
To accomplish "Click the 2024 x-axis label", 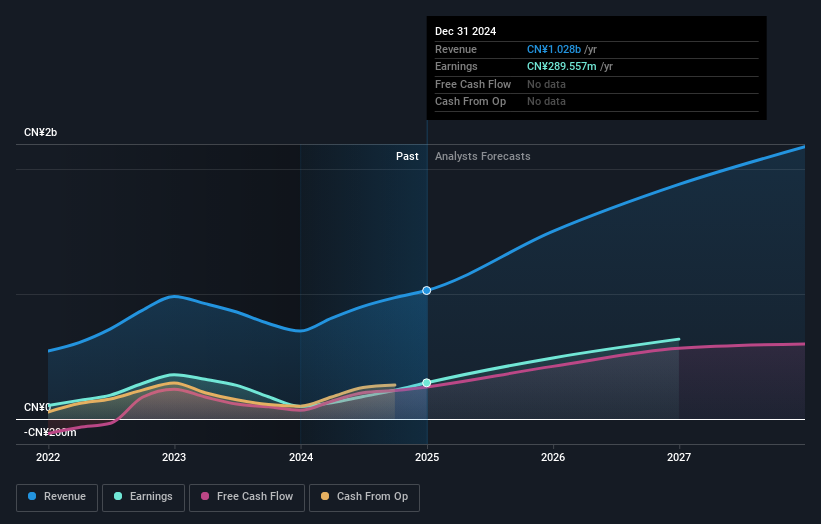I will point(300,458).
